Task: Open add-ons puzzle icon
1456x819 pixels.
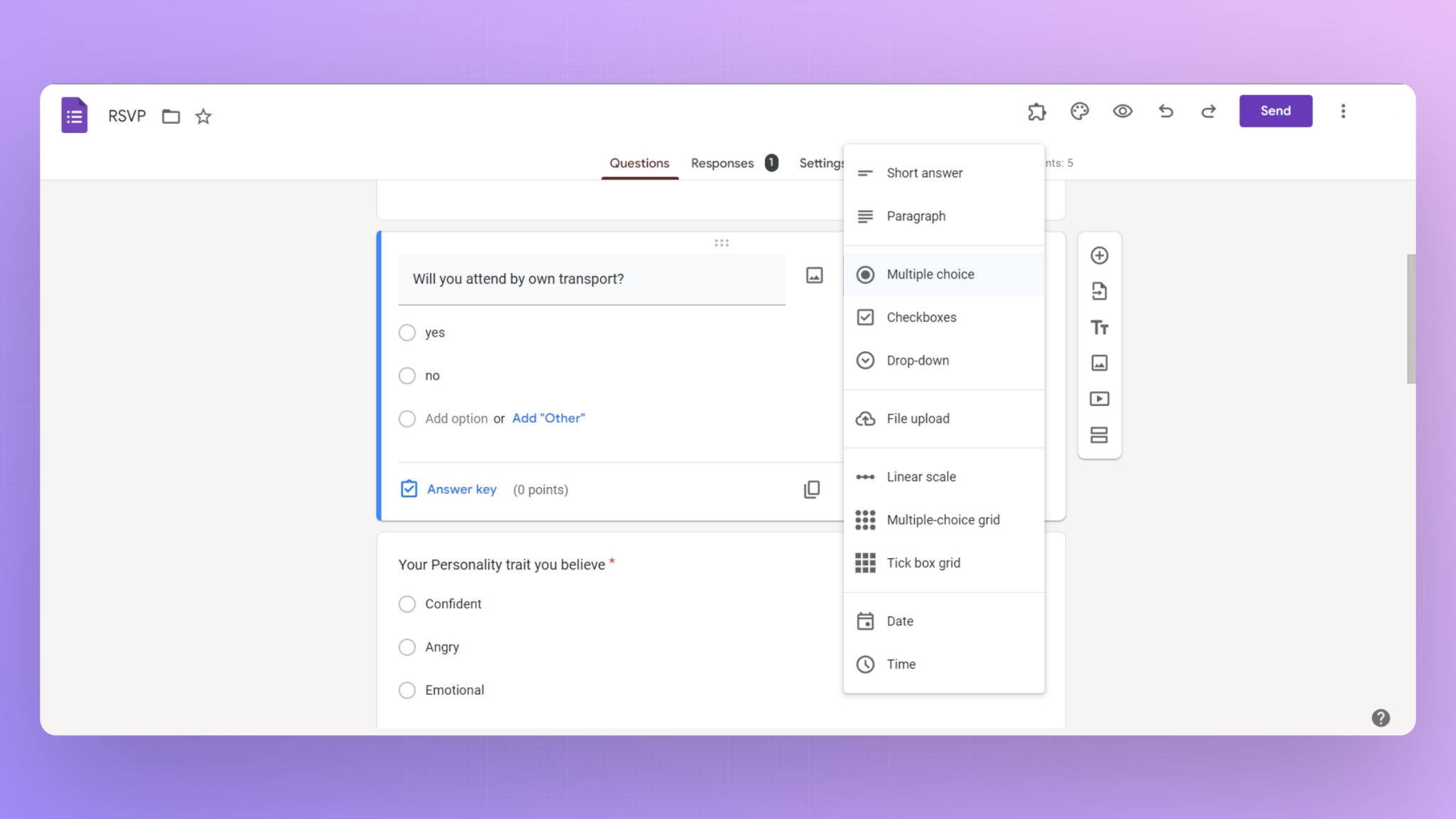Action: (x=1037, y=111)
